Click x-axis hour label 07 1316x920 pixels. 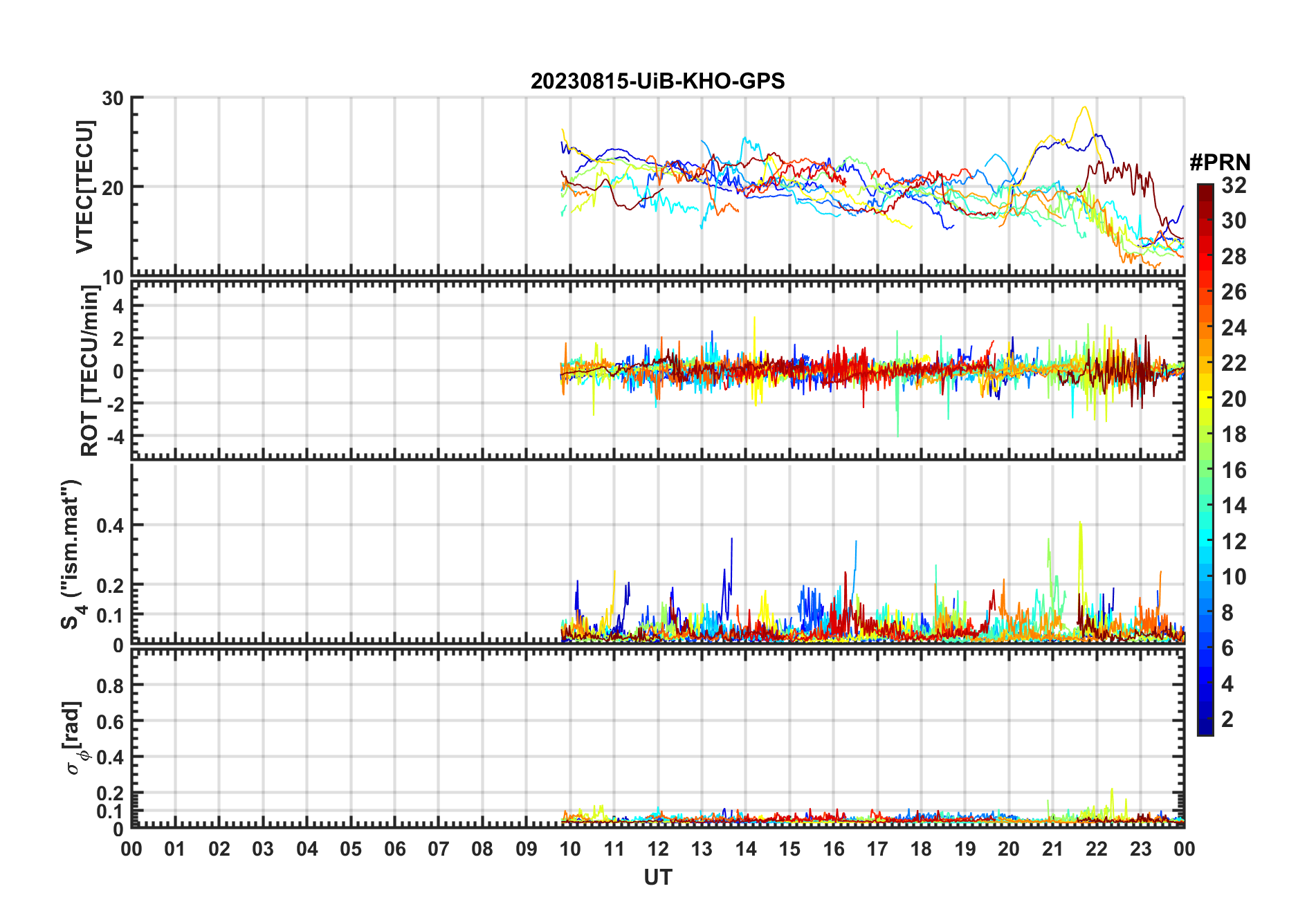439,849
